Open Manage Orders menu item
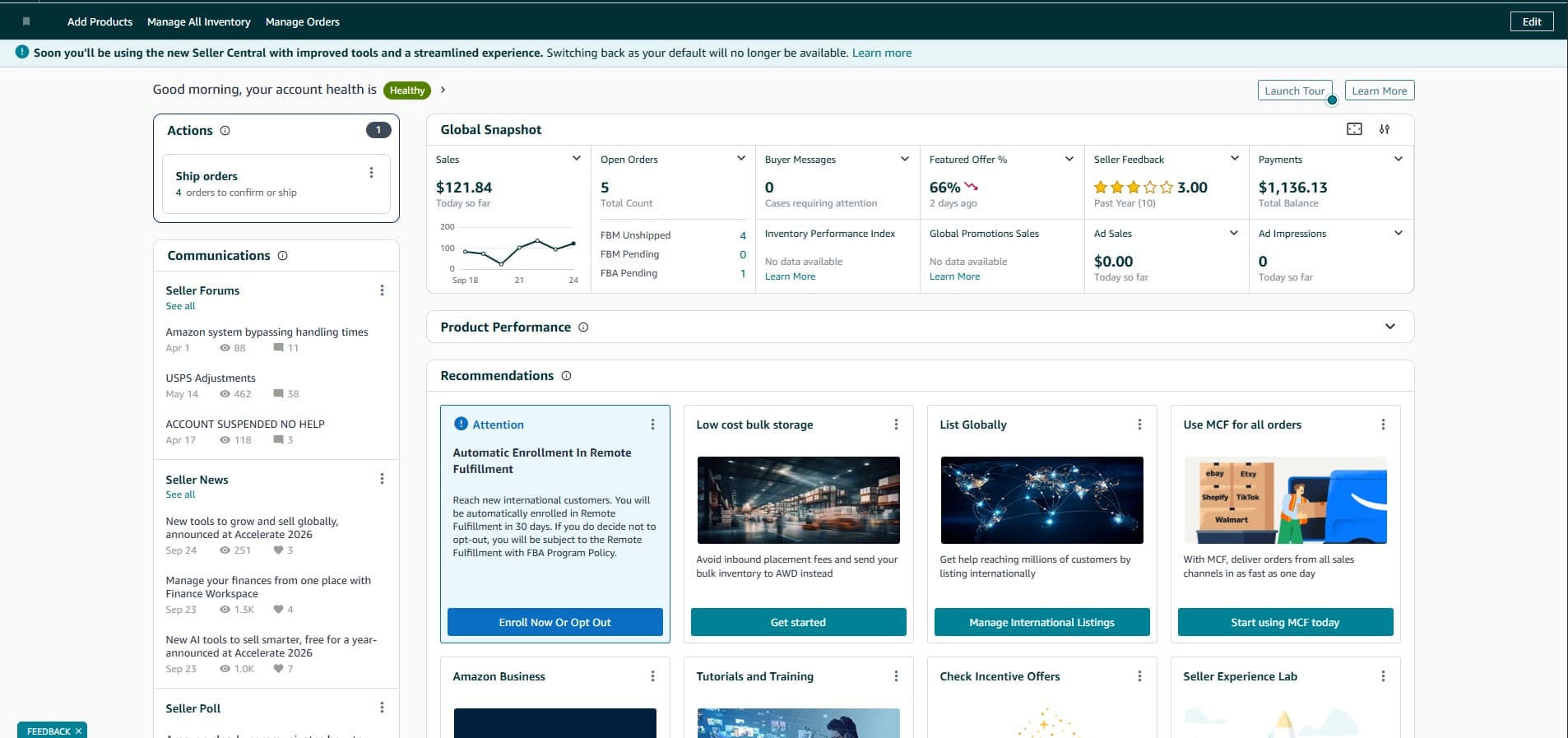 tap(303, 21)
